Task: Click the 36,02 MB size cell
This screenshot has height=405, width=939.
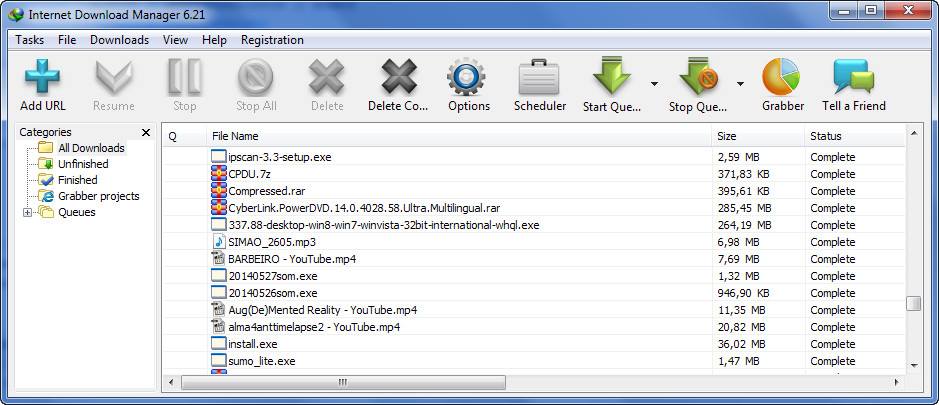Action: [741, 344]
